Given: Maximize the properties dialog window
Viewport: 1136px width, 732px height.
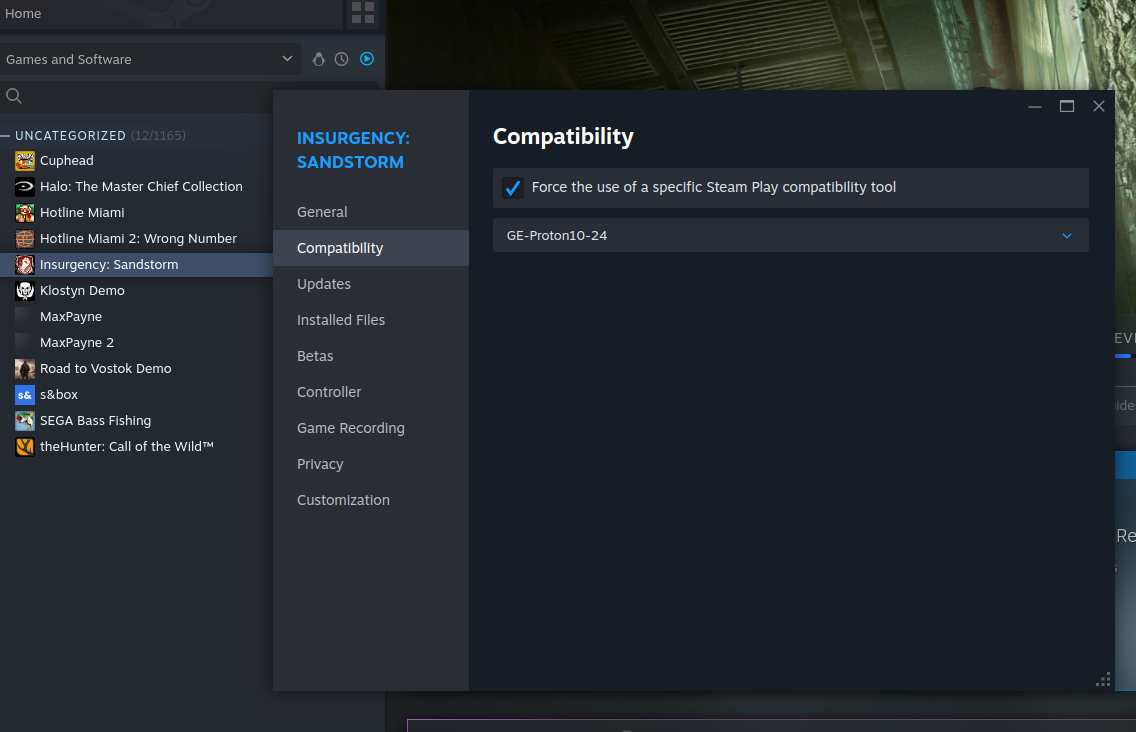Looking at the screenshot, I should 1067,107.
